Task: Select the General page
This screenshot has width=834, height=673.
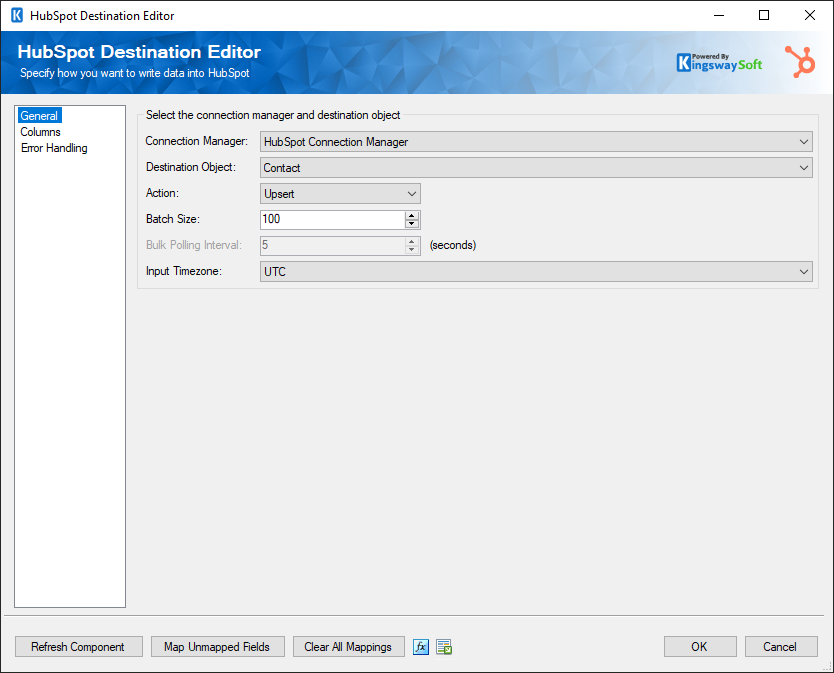Action: (39, 115)
